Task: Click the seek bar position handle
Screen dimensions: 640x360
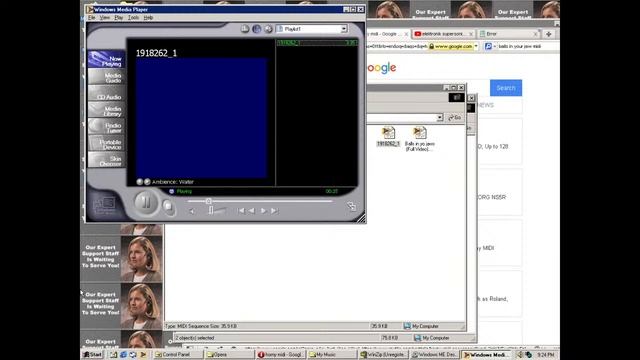Action: [x=209, y=201]
